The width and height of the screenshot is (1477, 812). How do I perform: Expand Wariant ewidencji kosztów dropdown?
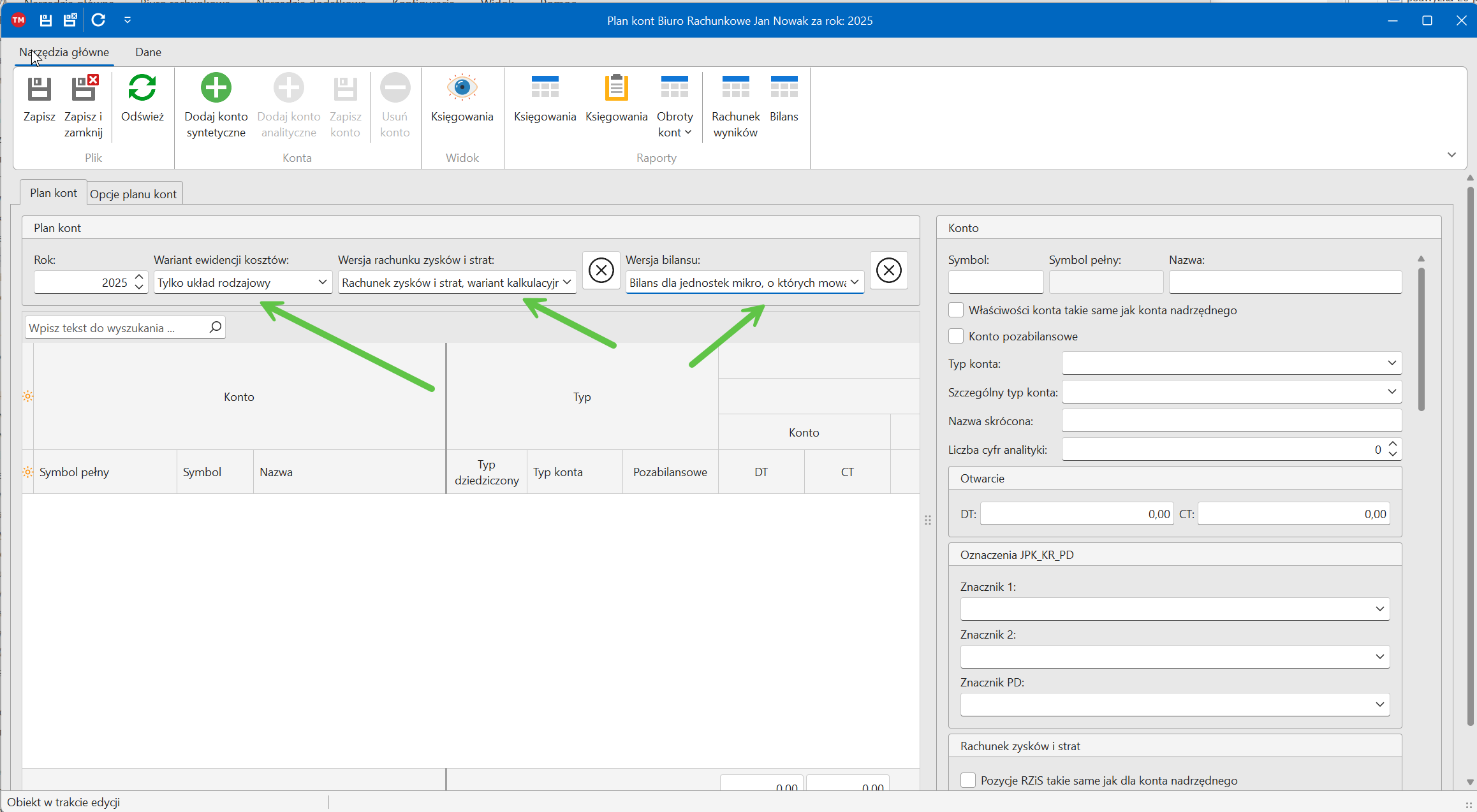click(322, 282)
